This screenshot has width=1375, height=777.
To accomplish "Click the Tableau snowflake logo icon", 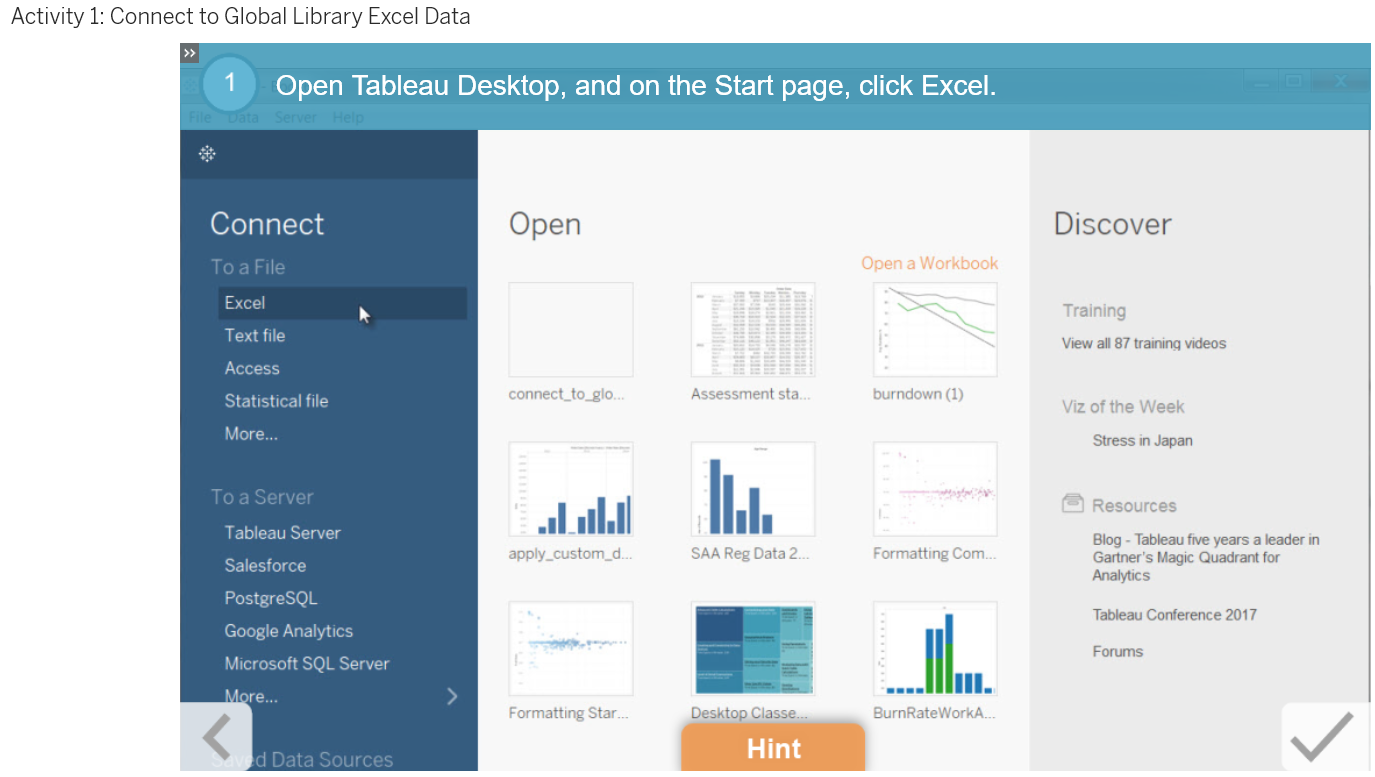I will pyautogui.click(x=206, y=154).
